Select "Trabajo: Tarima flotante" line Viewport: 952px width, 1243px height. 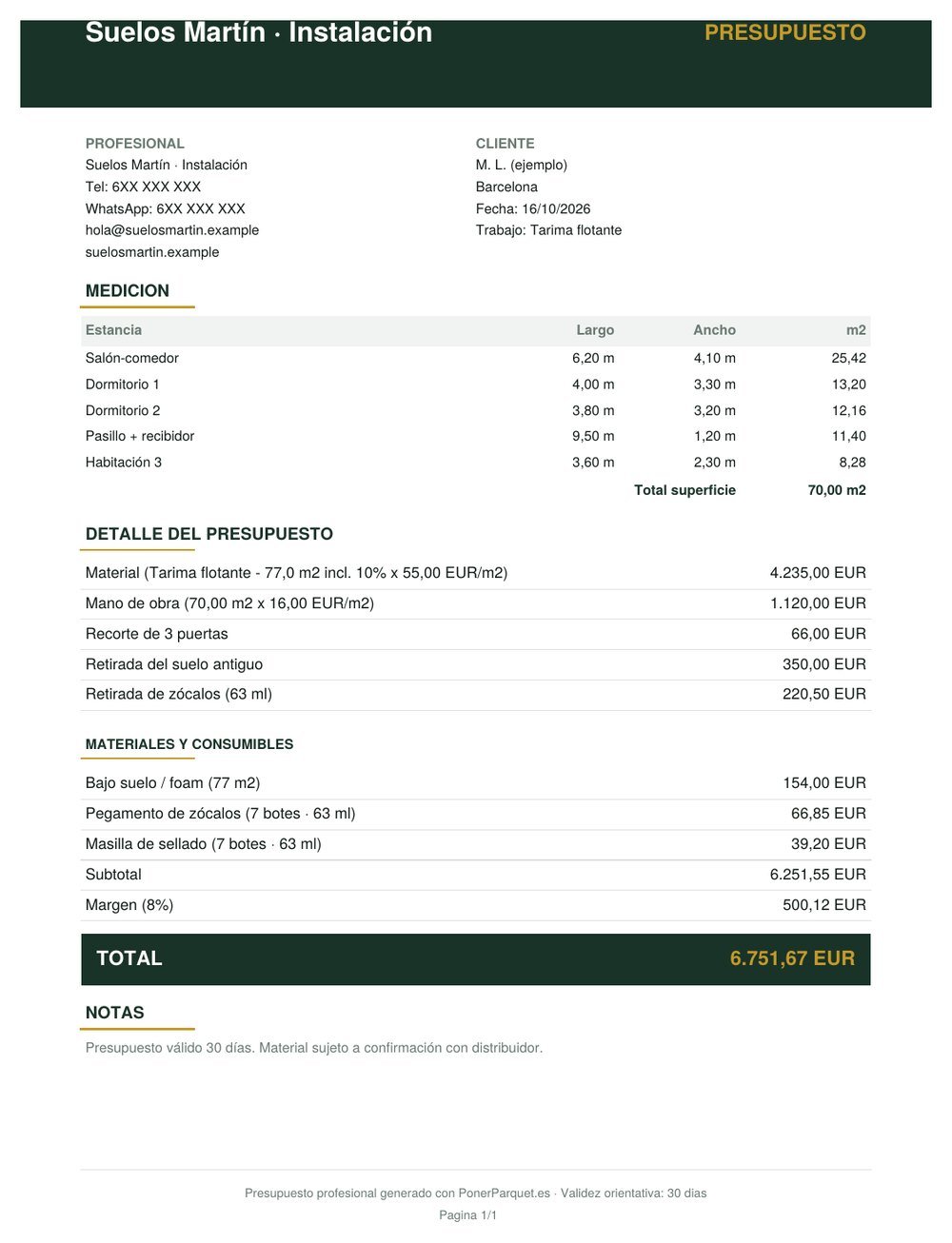(548, 230)
